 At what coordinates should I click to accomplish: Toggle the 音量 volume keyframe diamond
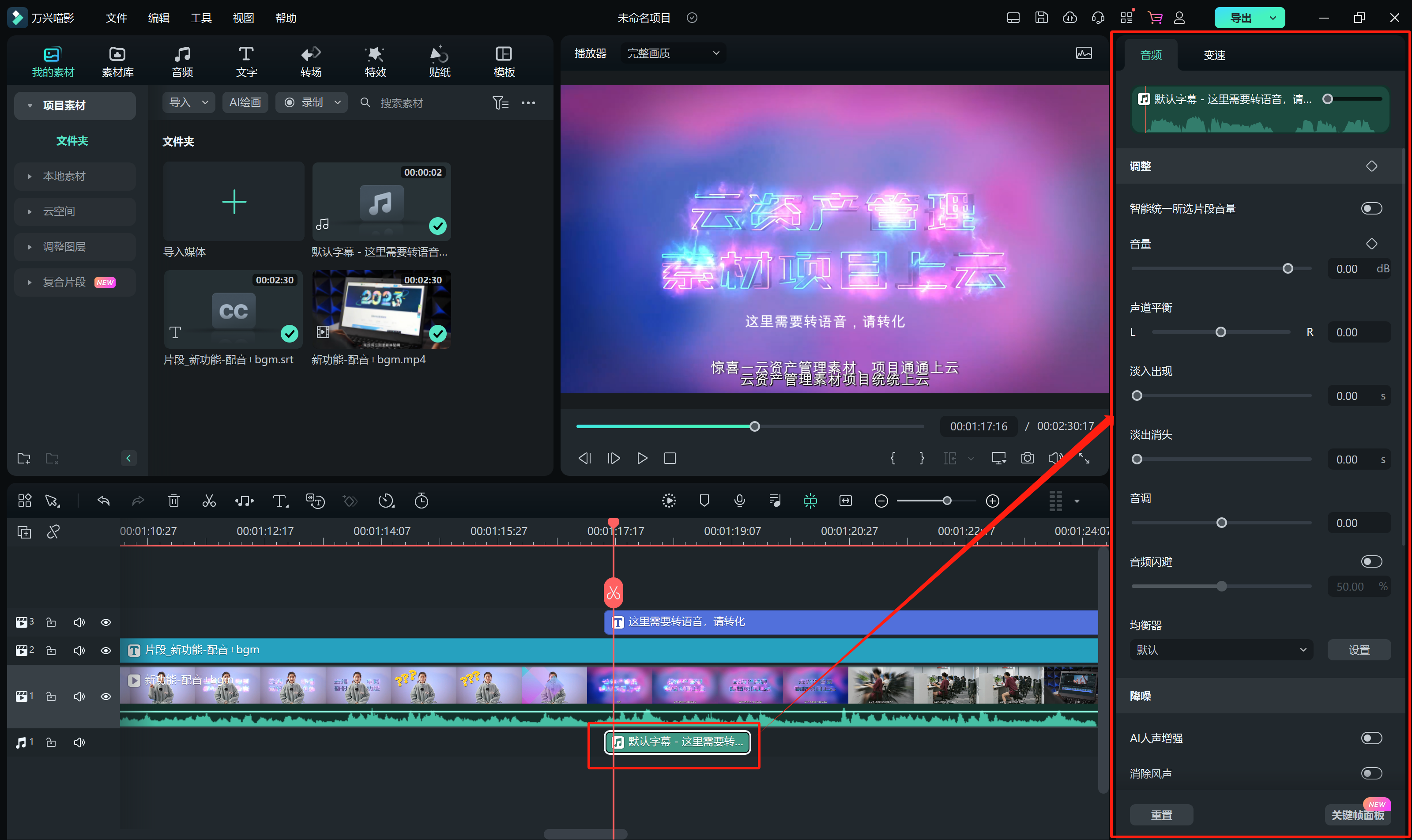pyautogui.click(x=1371, y=244)
